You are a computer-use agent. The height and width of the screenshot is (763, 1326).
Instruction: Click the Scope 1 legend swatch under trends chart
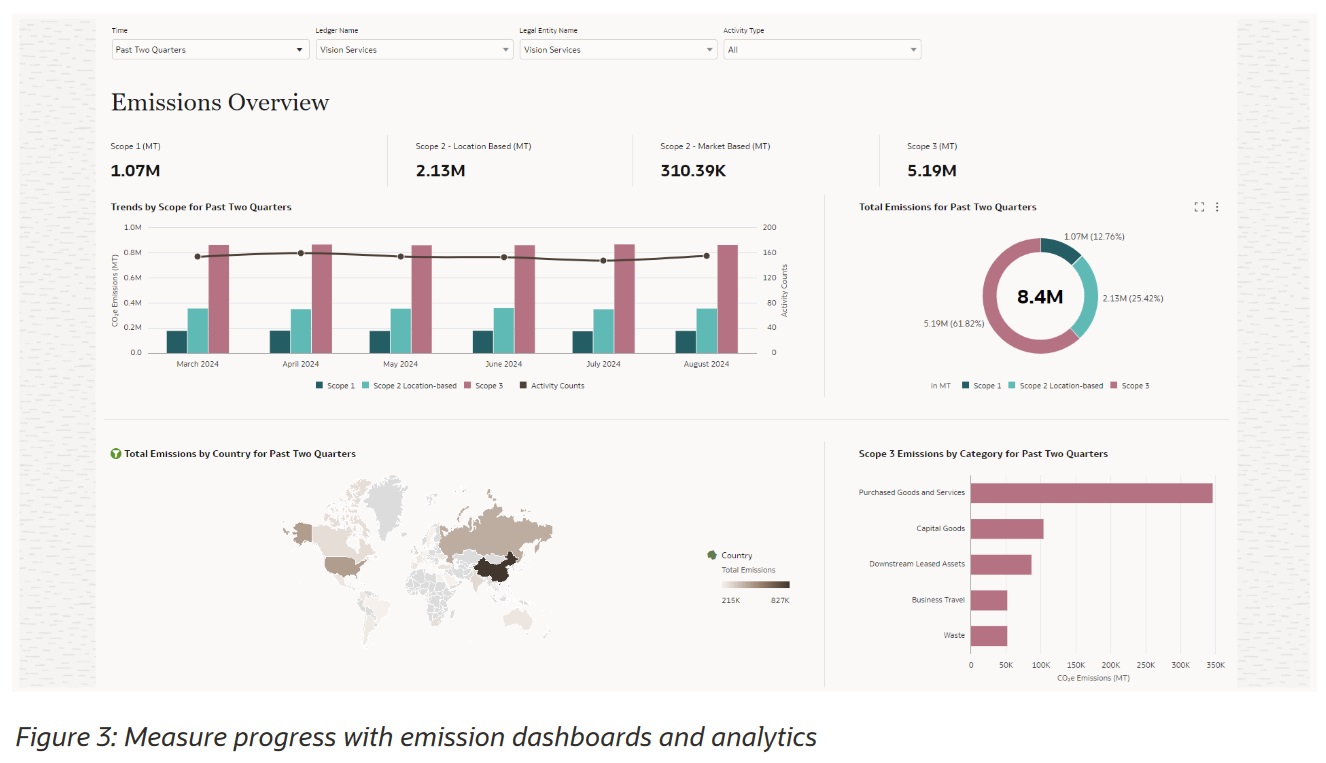(x=320, y=385)
